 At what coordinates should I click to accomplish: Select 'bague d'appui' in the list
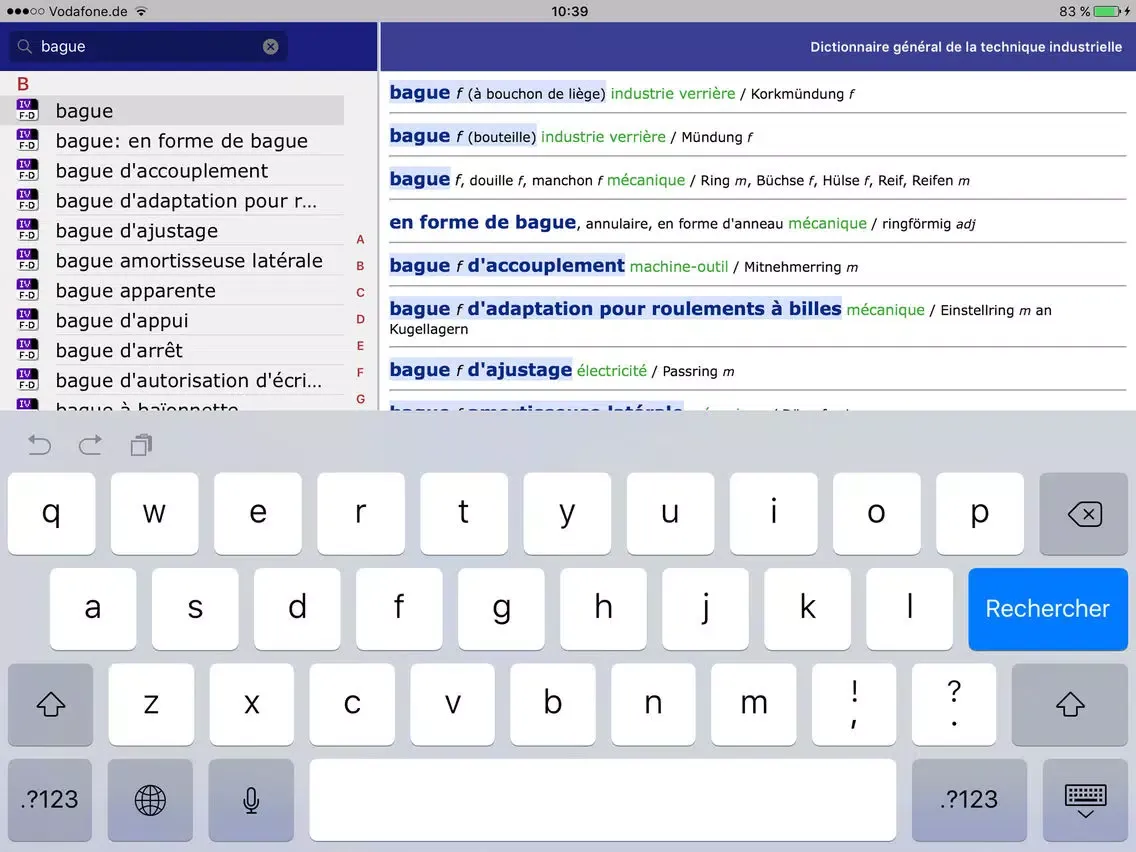click(x=172, y=320)
